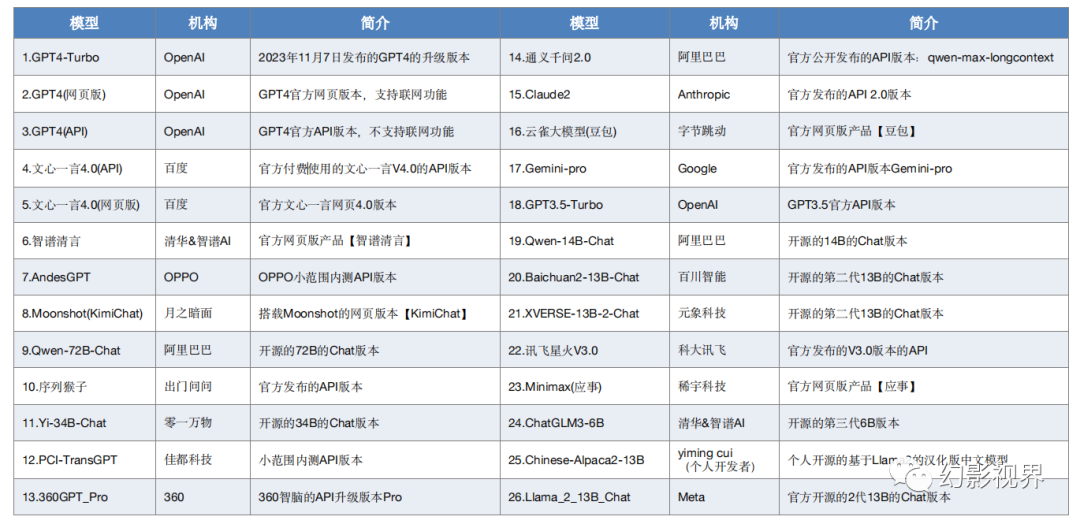Click the '23.Minimax(应事)' cell

[585, 387]
